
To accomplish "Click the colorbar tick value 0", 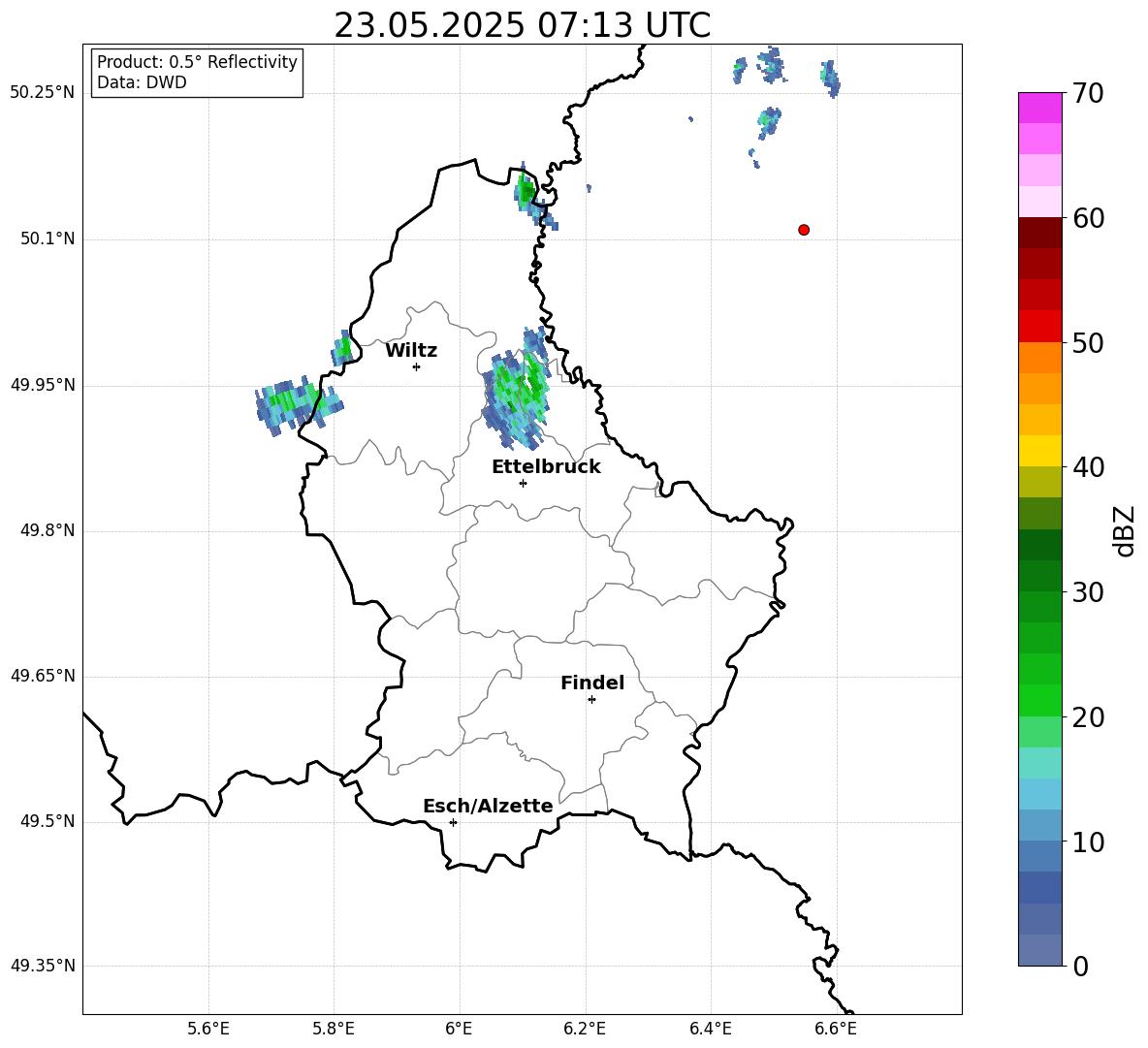I will tap(1080, 967).
